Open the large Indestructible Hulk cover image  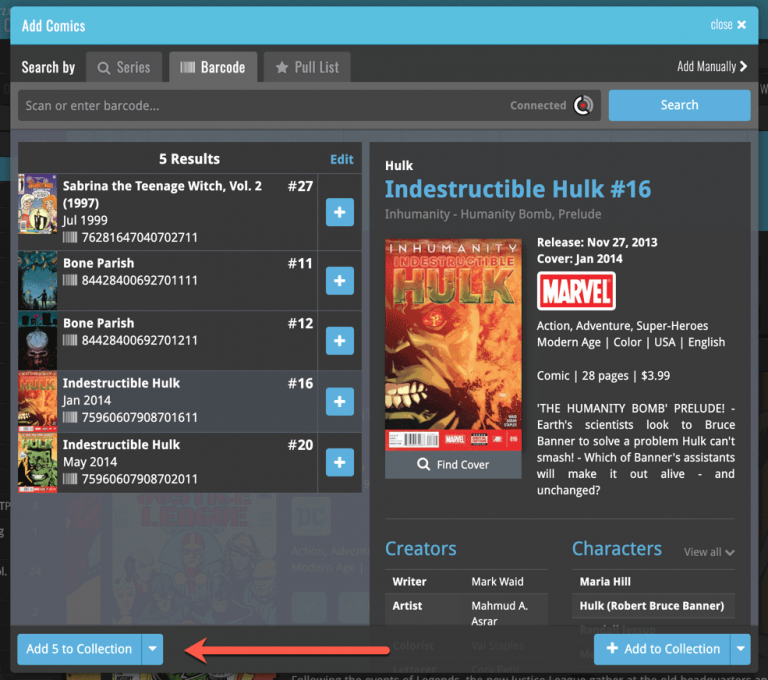click(453, 344)
